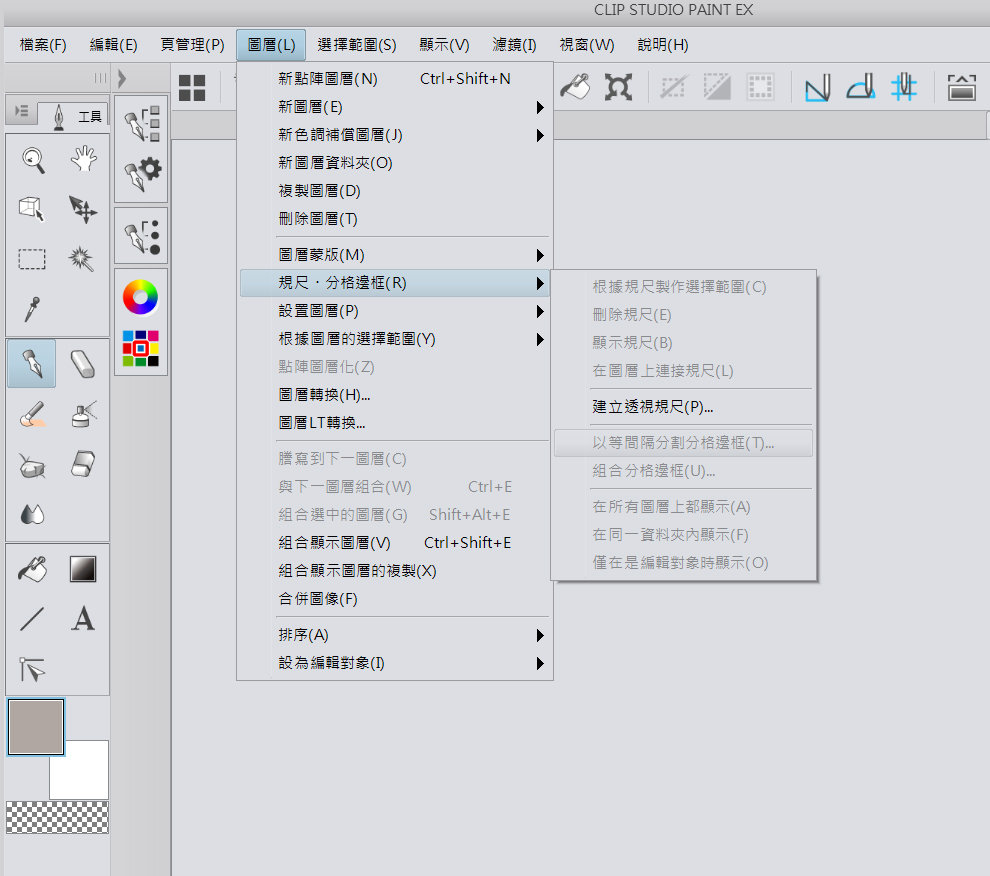Open the Color Wheel palette
The height and width of the screenshot is (876, 990).
point(140,297)
